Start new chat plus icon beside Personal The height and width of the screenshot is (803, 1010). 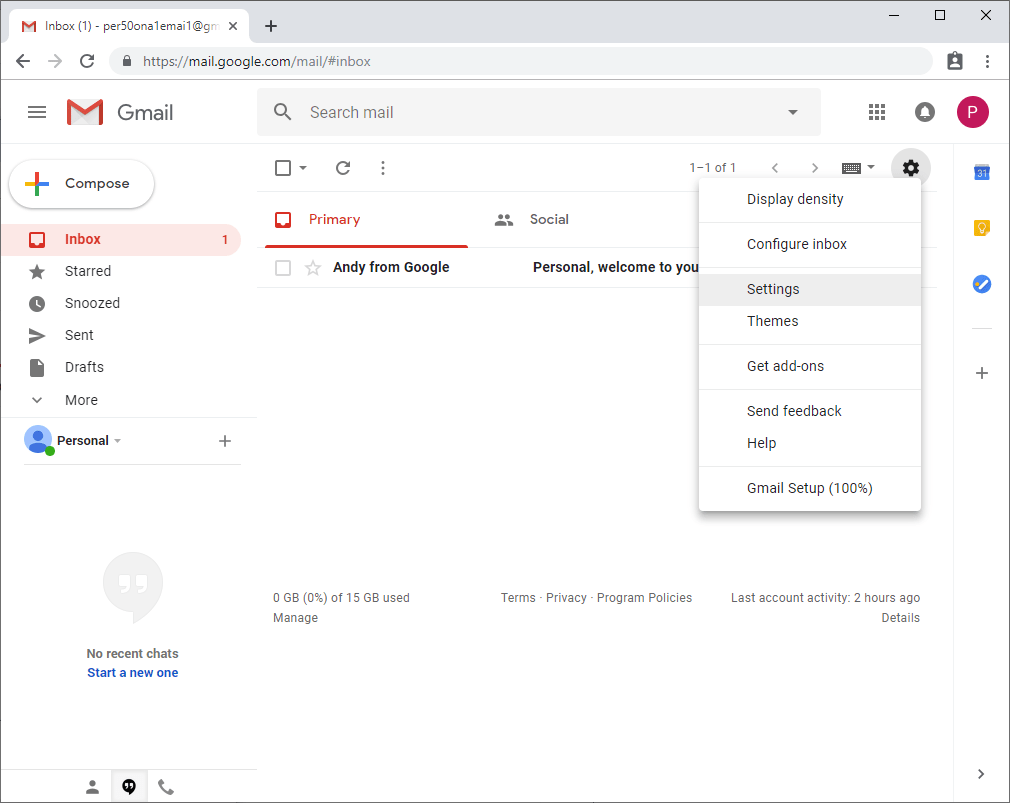pos(225,441)
